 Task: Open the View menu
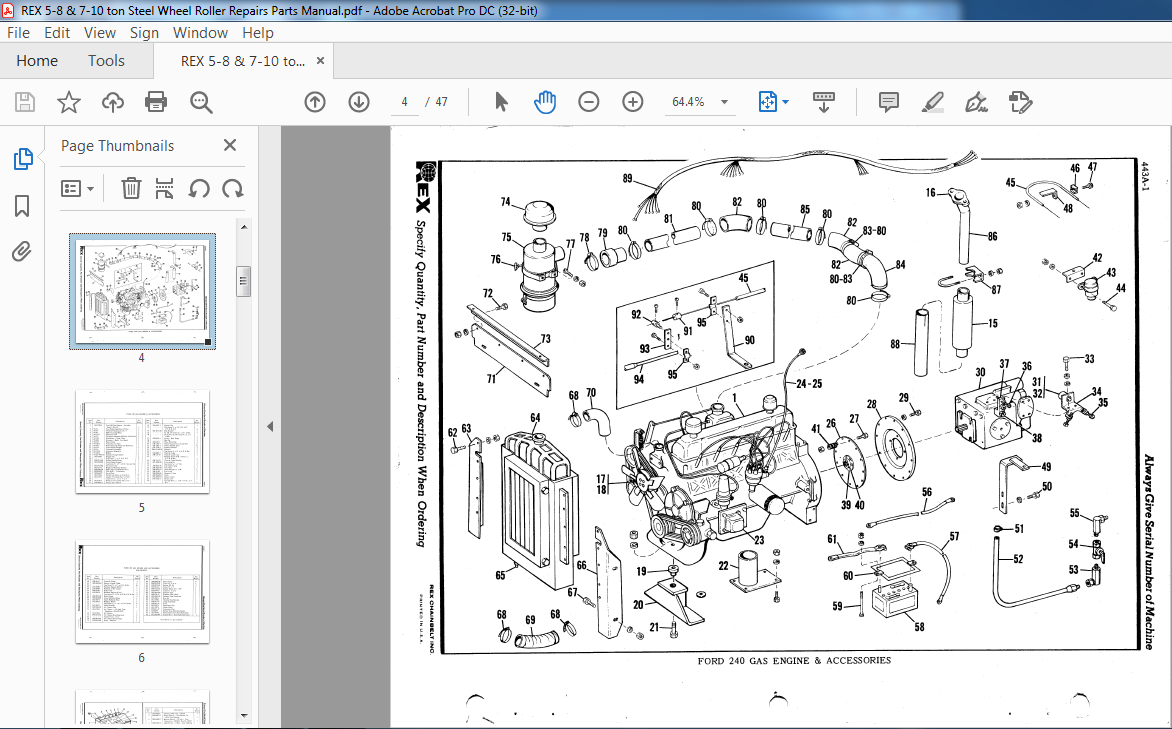(99, 33)
